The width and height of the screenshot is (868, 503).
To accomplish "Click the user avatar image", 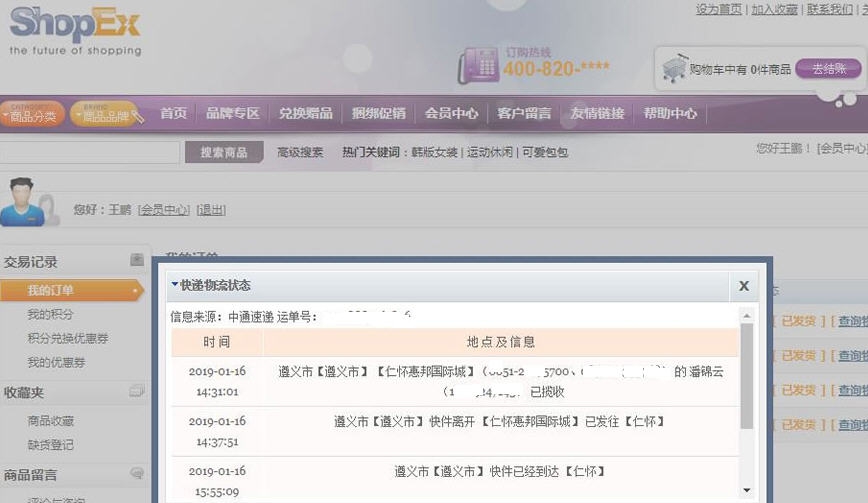I will (x=23, y=202).
